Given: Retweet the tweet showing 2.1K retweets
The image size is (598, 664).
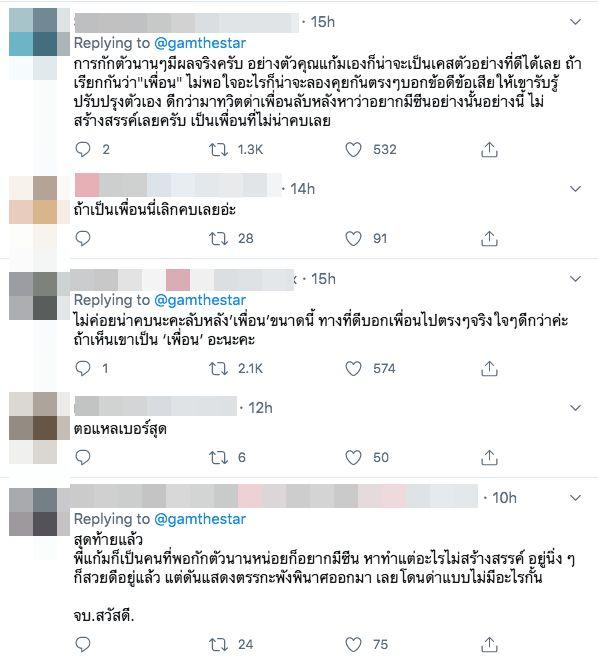Looking at the screenshot, I should click(x=219, y=368).
